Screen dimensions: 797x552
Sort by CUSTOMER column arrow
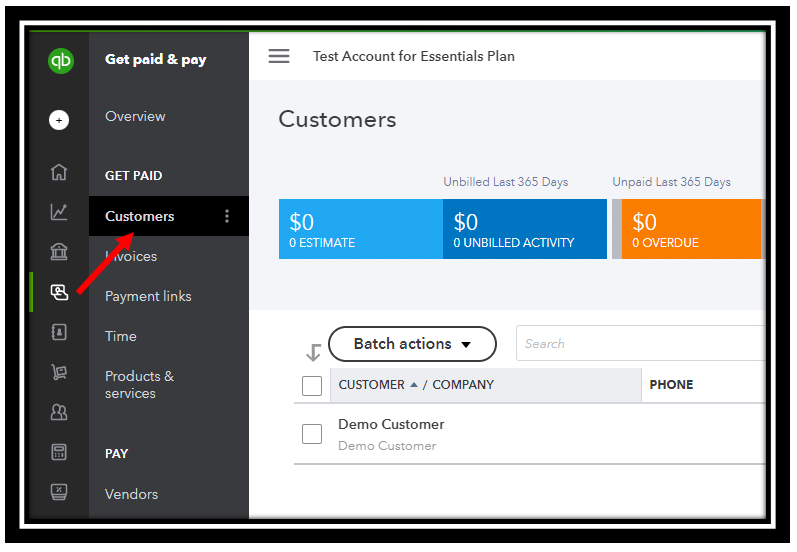tap(414, 385)
